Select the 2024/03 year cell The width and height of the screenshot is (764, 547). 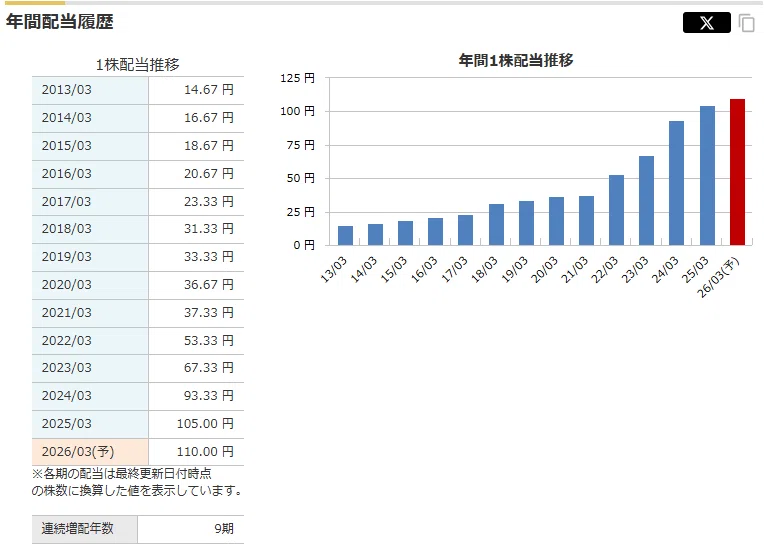coord(90,396)
